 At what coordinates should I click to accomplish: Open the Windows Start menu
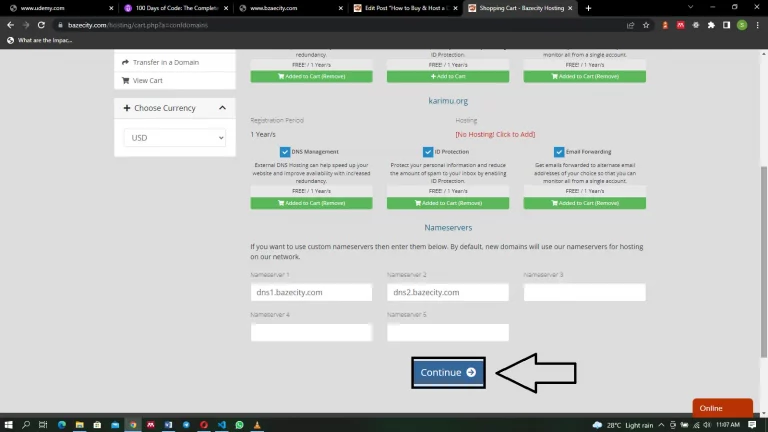pos(8,425)
